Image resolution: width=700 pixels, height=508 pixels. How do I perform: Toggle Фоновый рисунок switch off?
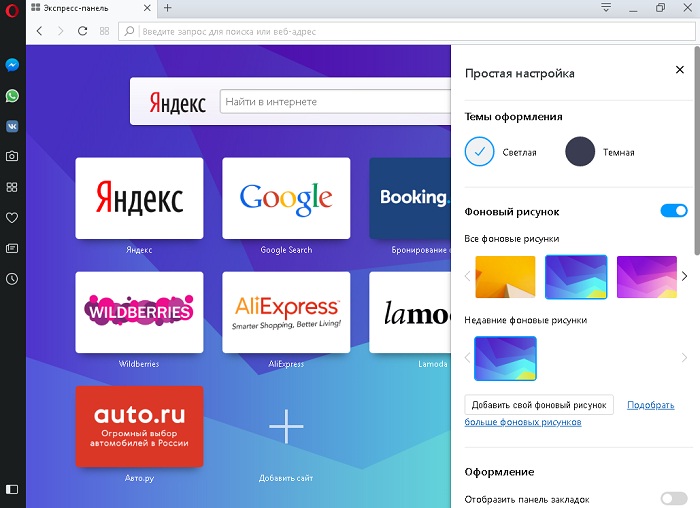click(x=674, y=211)
